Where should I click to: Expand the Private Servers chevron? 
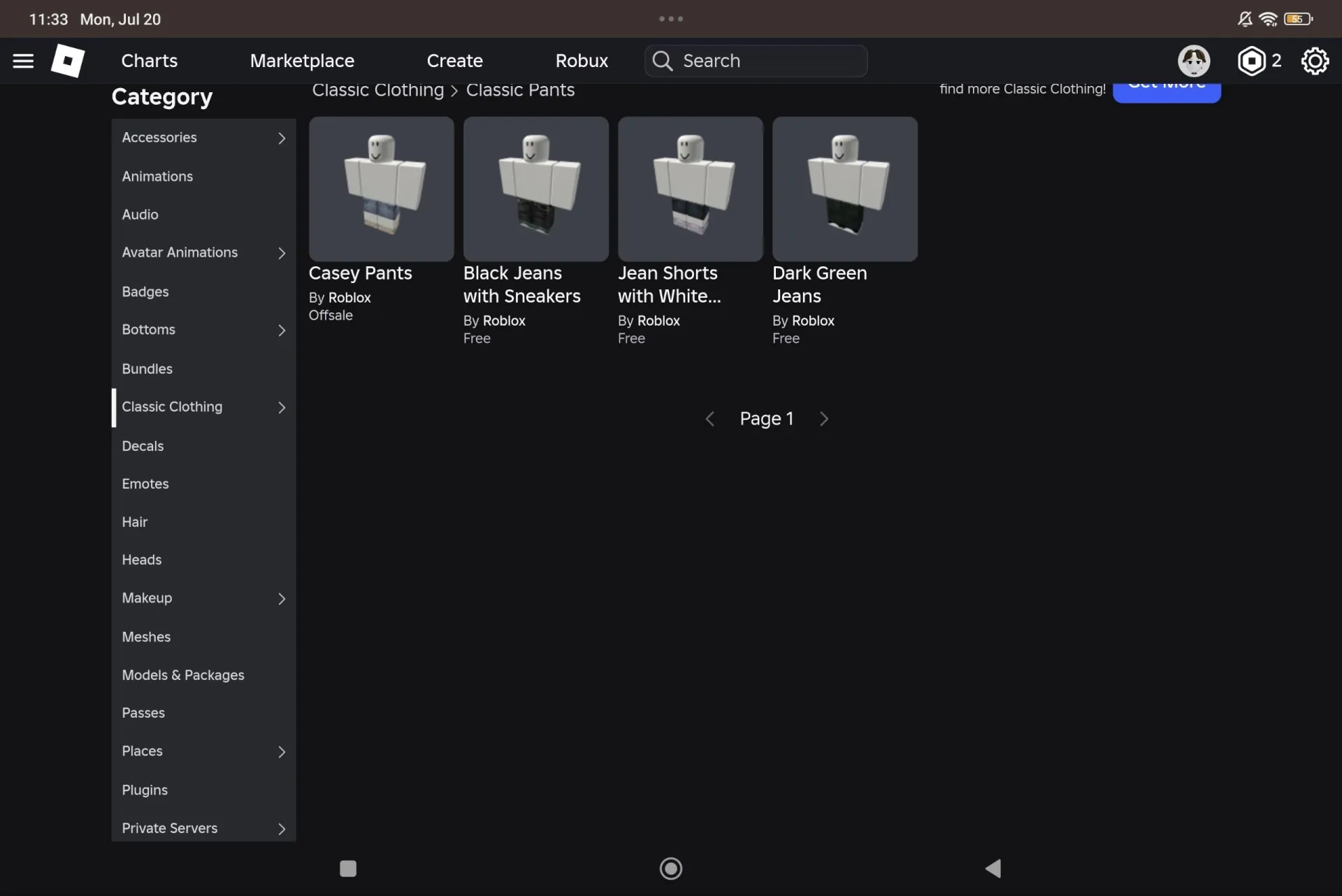click(282, 829)
